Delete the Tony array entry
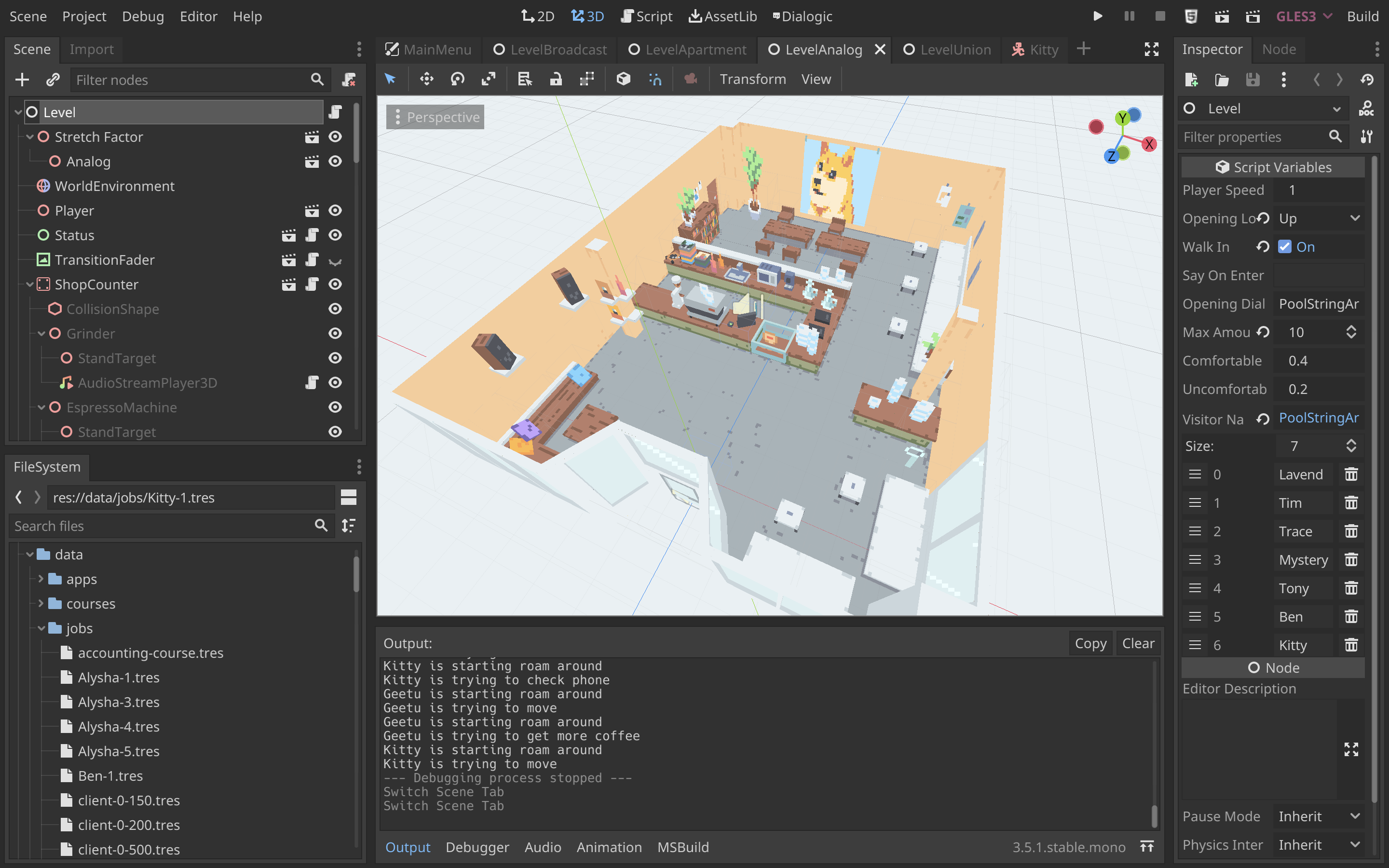Screen dimensions: 1389x868 pos(1351,588)
